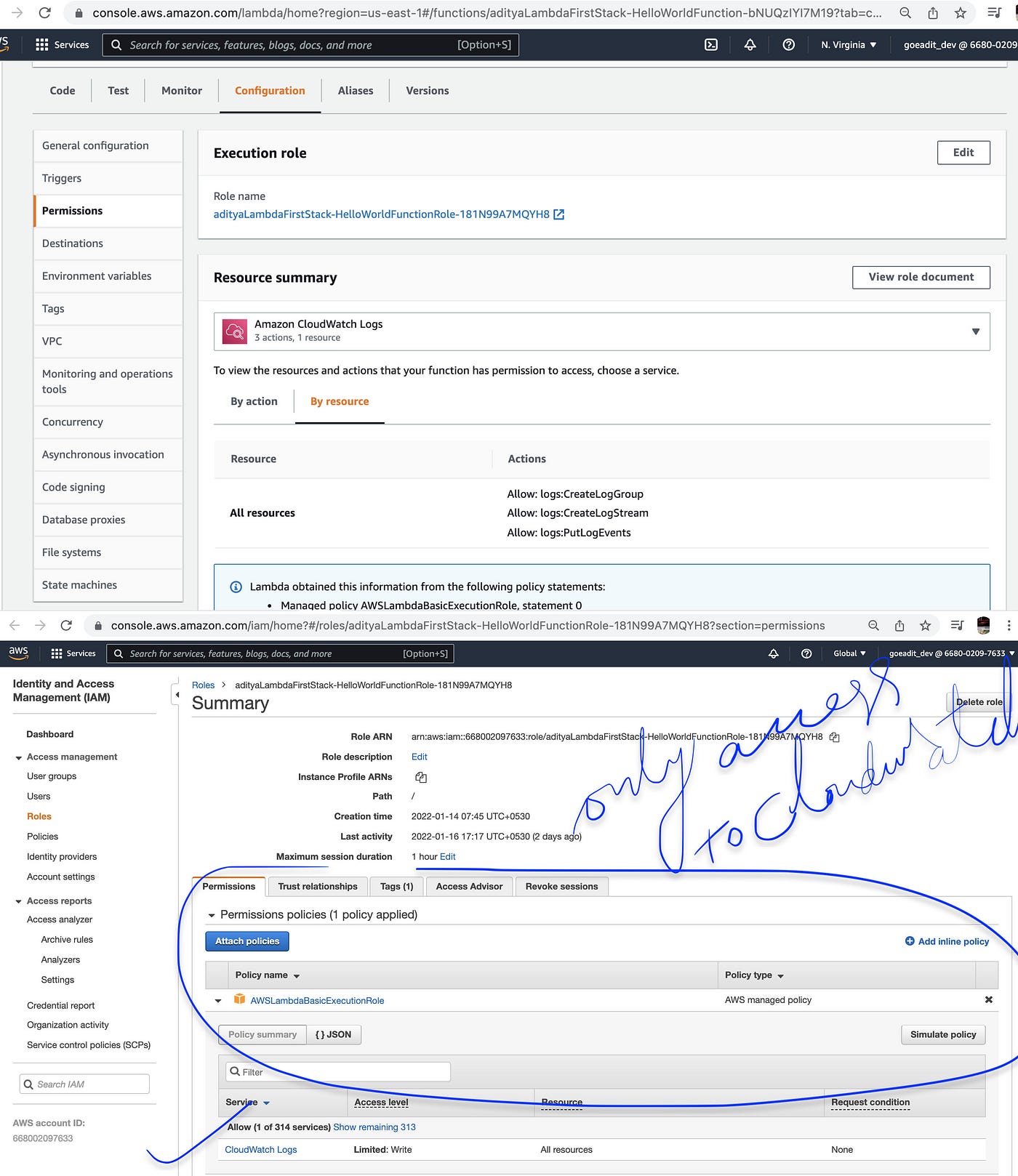Viewport: 1018px width, 1176px height.
Task: Open Services grid in IAM console header
Action: (x=57, y=653)
